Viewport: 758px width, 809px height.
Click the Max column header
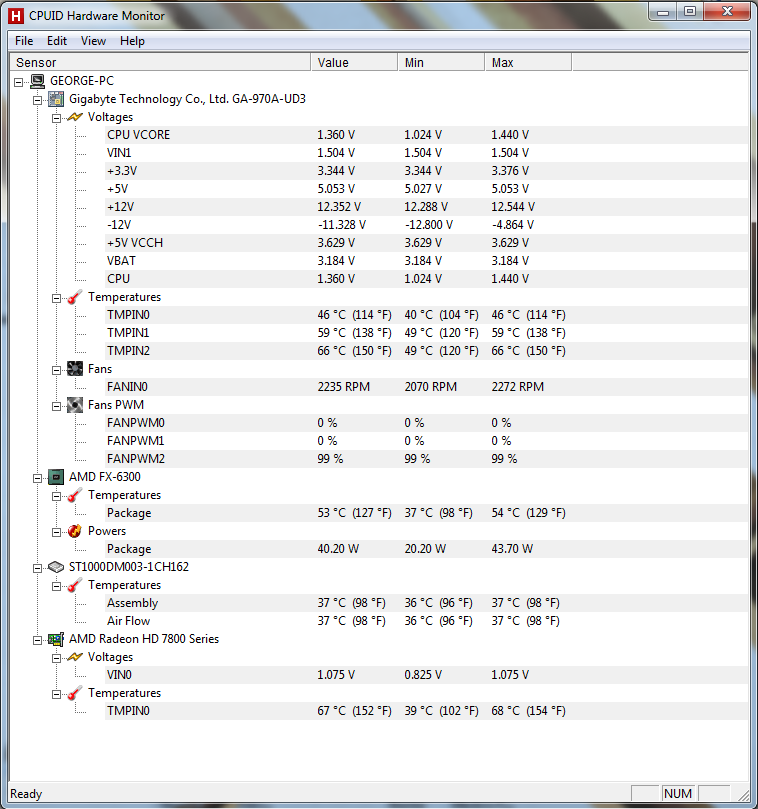coord(528,62)
